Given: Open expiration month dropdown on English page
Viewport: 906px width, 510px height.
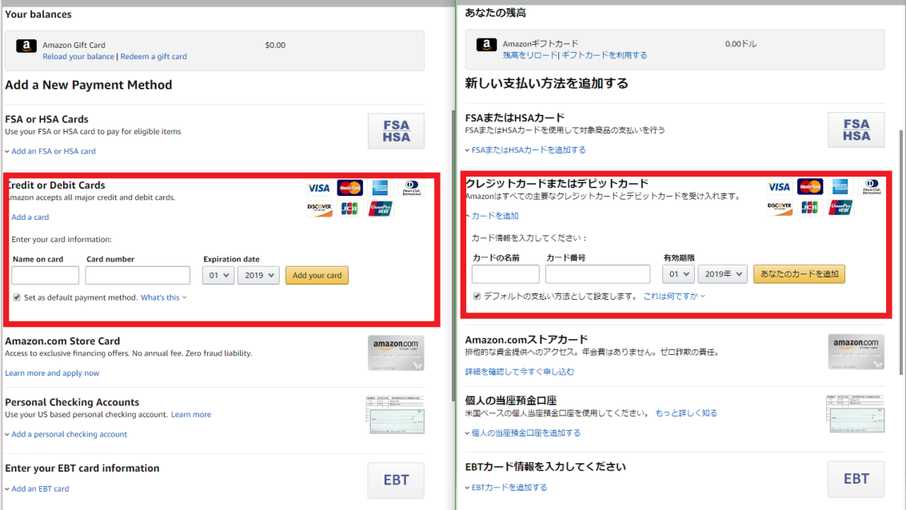Looking at the screenshot, I should click(x=218, y=276).
